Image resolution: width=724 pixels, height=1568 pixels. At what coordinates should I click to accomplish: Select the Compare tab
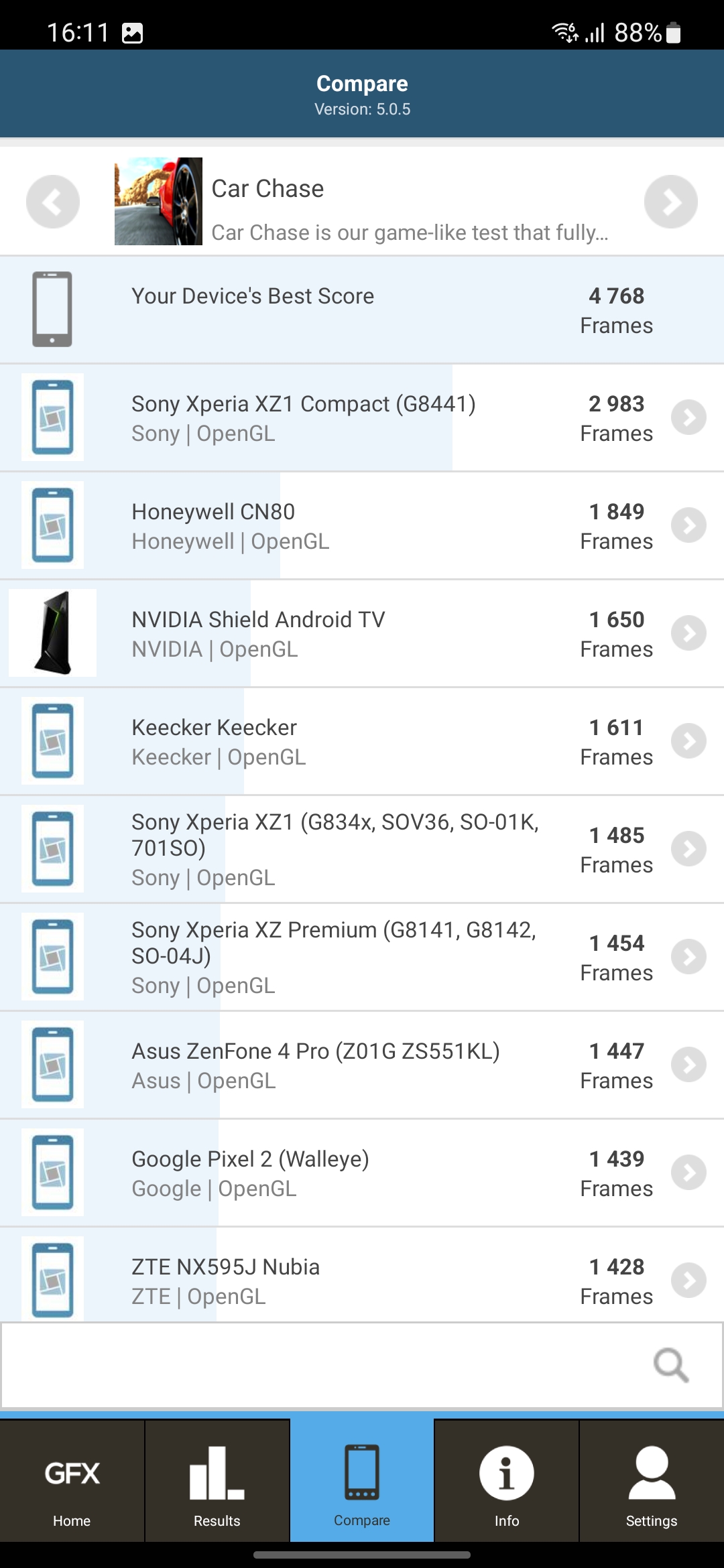pos(361,1481)
